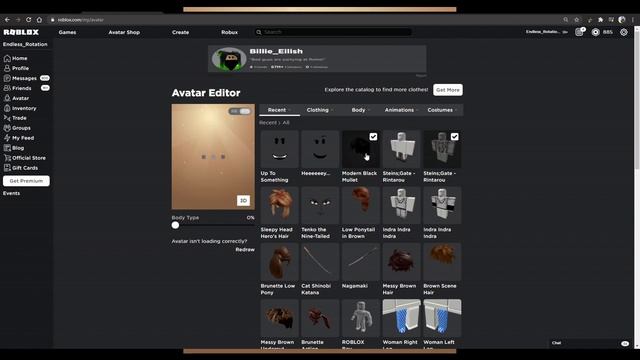Open the Billie_Eilish profile name

[x=276, y=51]
